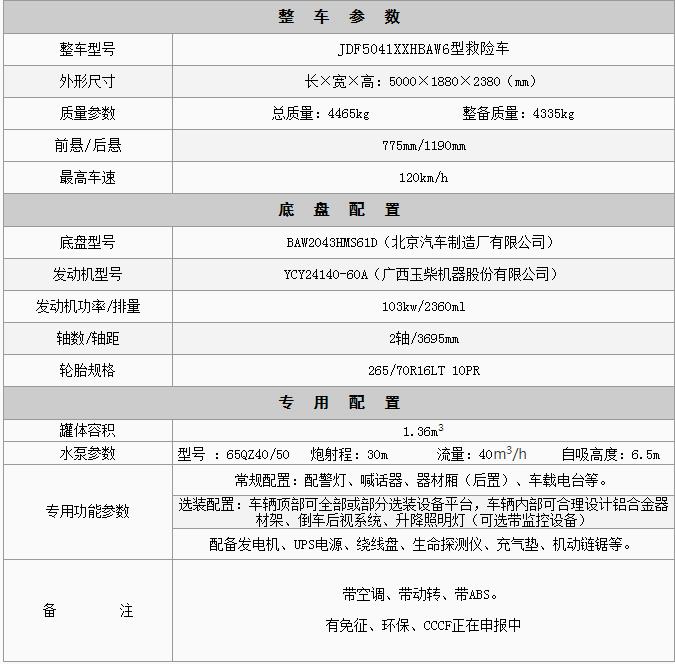675x664 pixels.
Task: Select the BAW2043HMS61D chassis model cell
Action: pos(423,242)
